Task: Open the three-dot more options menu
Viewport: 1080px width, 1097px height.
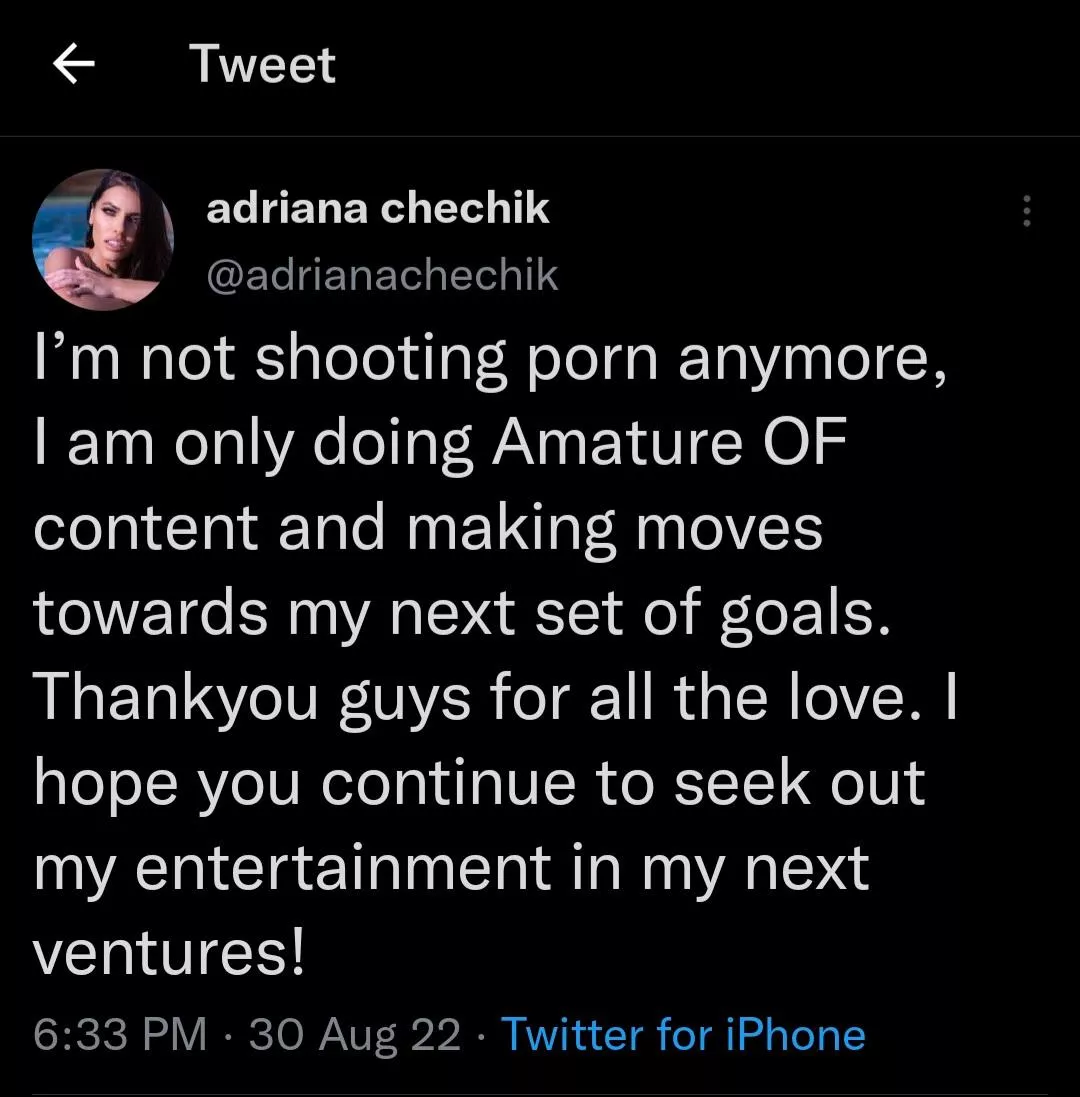Action: [1025, 211]
